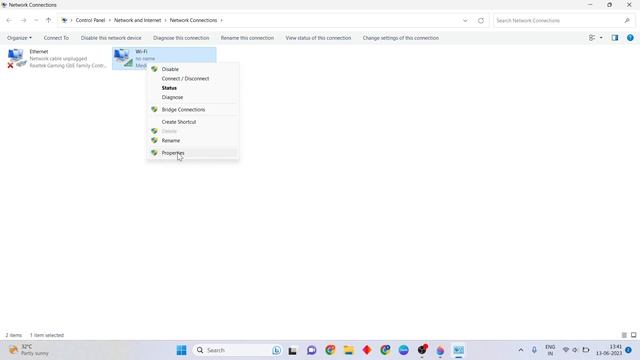The height and width of the screenshot is (360, 640).
Task: Select the Wi-Fi adapter icon
Action: pyautogui.click(x=123, y=58)
